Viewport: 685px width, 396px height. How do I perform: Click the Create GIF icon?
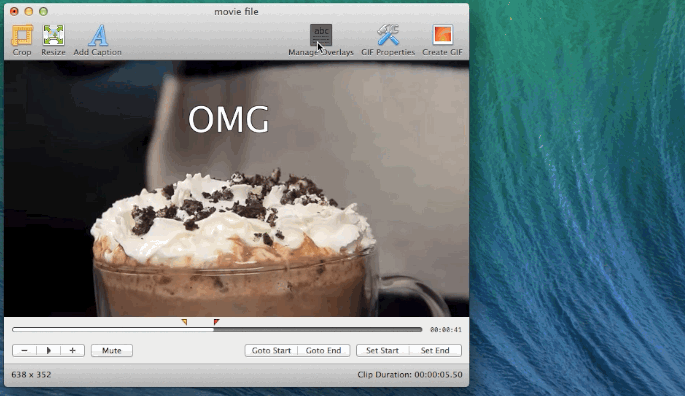(443, 35)
